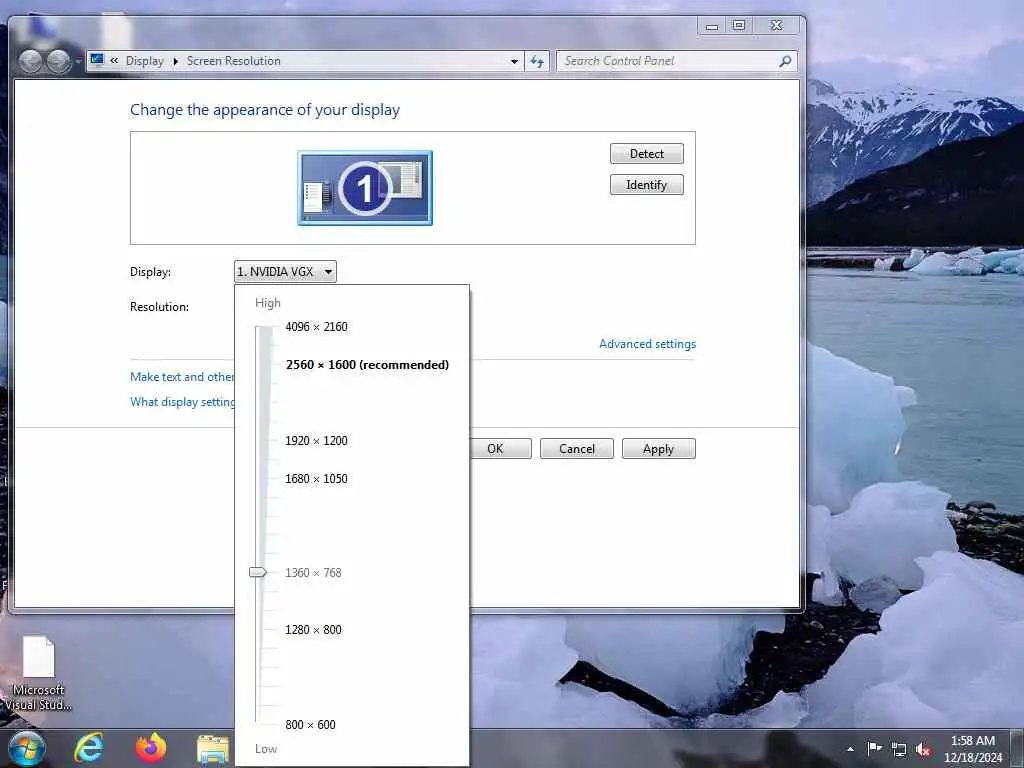Open the Display dropdown NVIDIA VGX
This screenshot has height=768, width=1024.
click(x=285, y=272)
